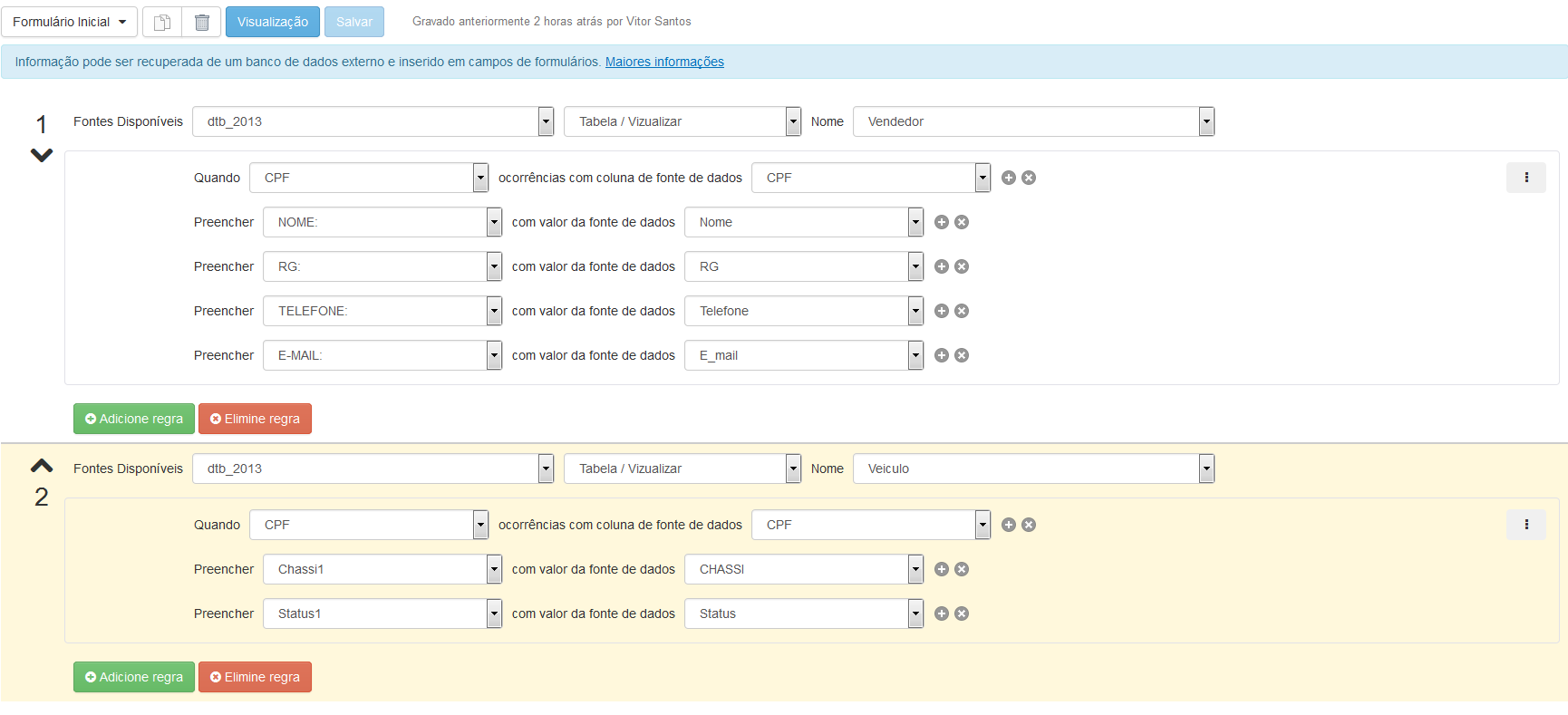Remove the Status1 fill rule row

[x=962, y=614]
